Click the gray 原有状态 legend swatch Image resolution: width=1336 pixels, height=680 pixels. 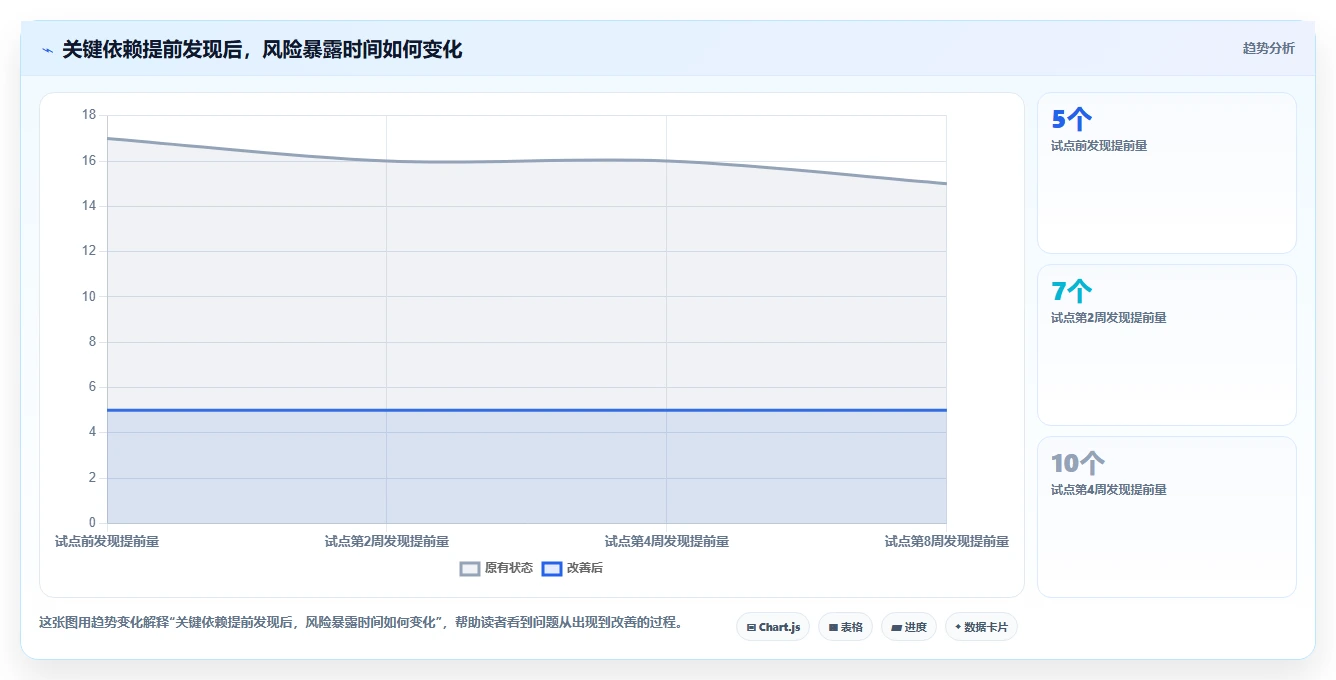click(470, 568)
